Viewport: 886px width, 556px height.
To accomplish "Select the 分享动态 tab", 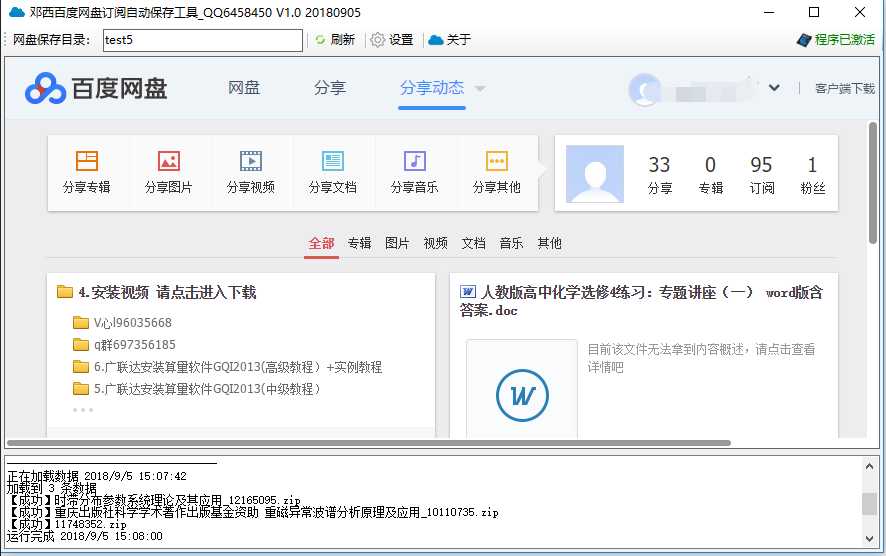I will 432,88.
